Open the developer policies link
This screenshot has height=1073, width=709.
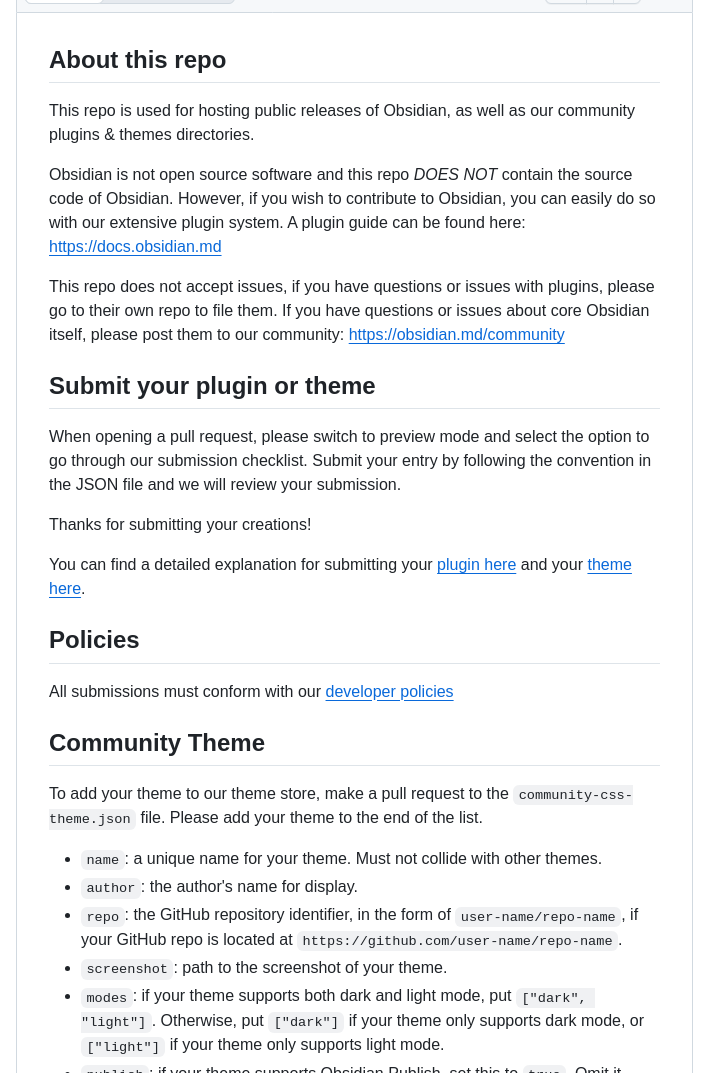389,692
